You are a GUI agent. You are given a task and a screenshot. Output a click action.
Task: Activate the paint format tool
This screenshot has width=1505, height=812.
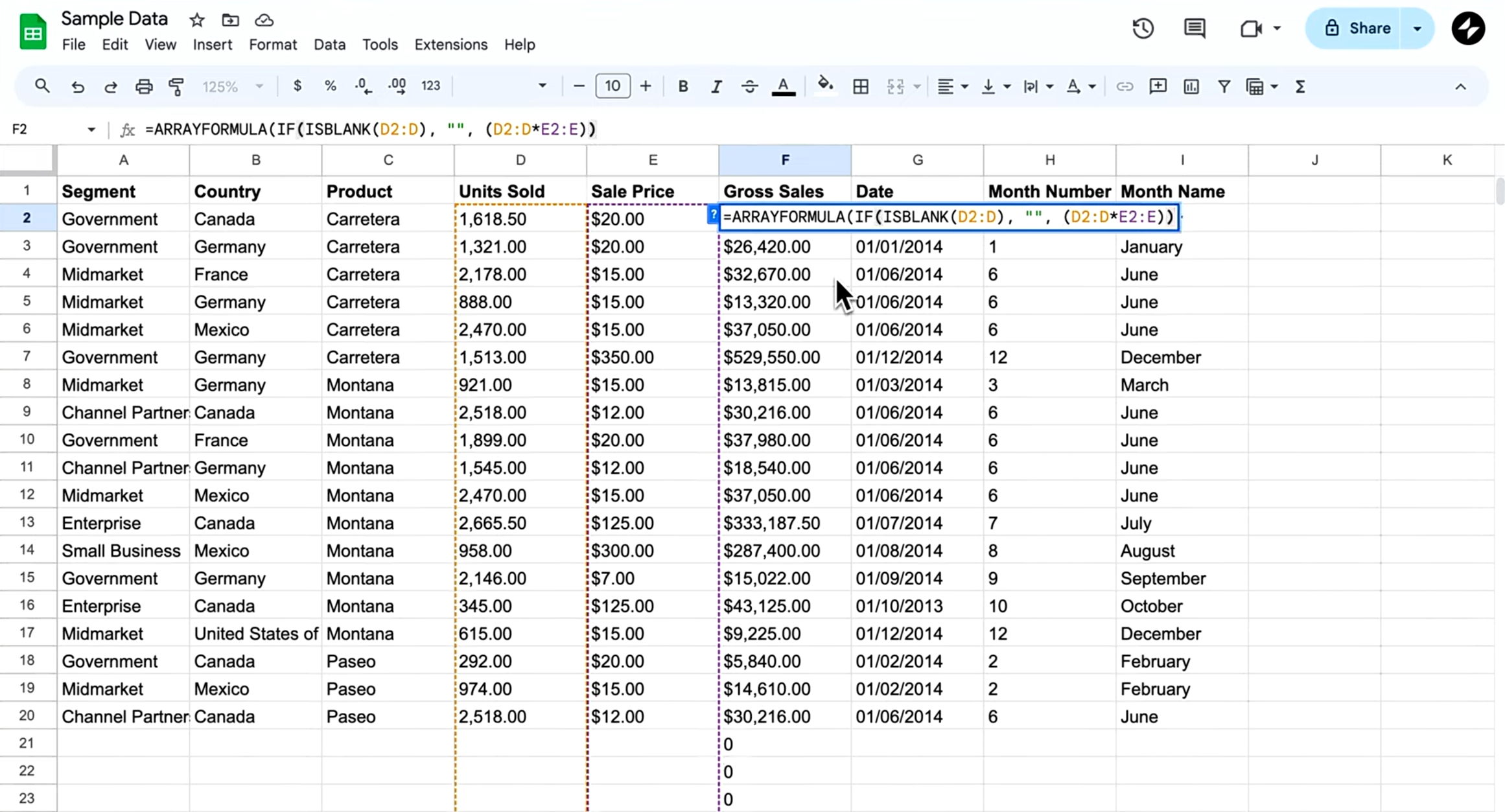coord(176,86)
